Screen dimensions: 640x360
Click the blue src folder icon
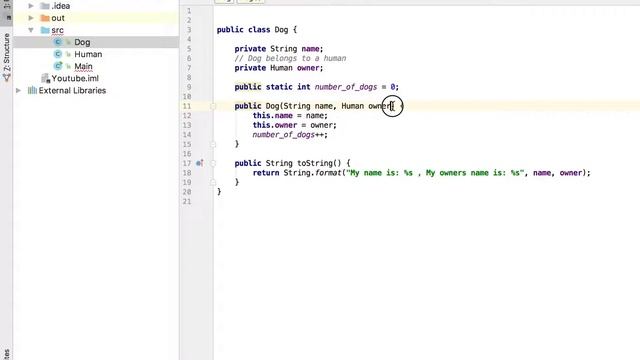[45, 30]
